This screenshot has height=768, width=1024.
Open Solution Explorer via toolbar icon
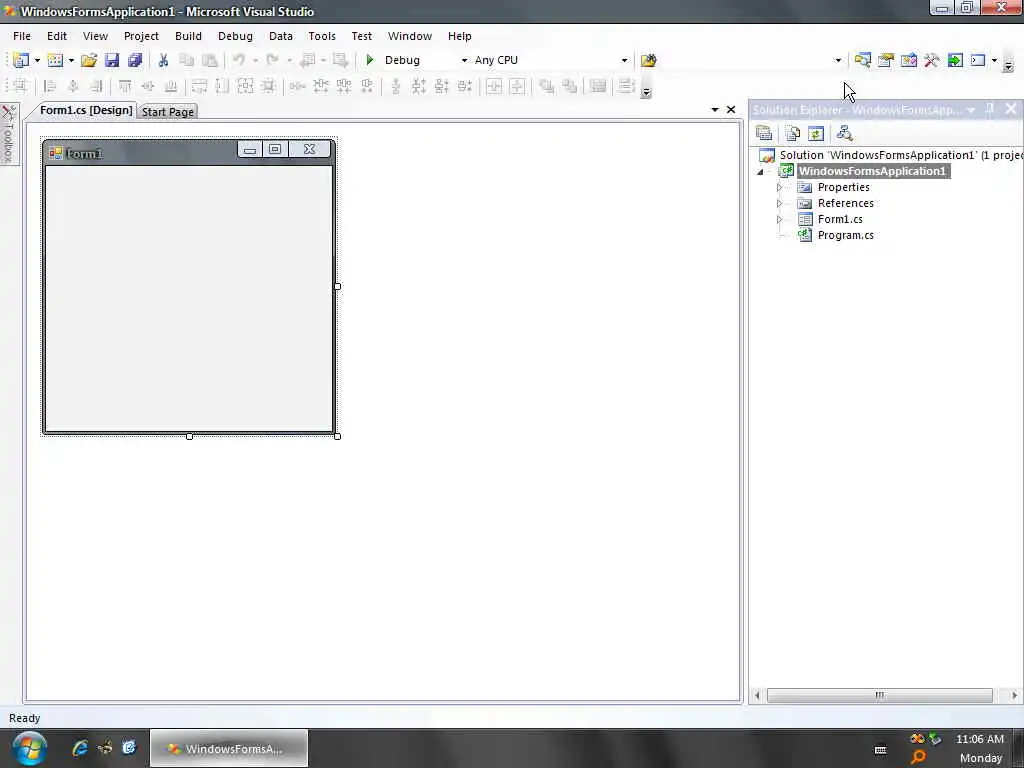[863, 60]
